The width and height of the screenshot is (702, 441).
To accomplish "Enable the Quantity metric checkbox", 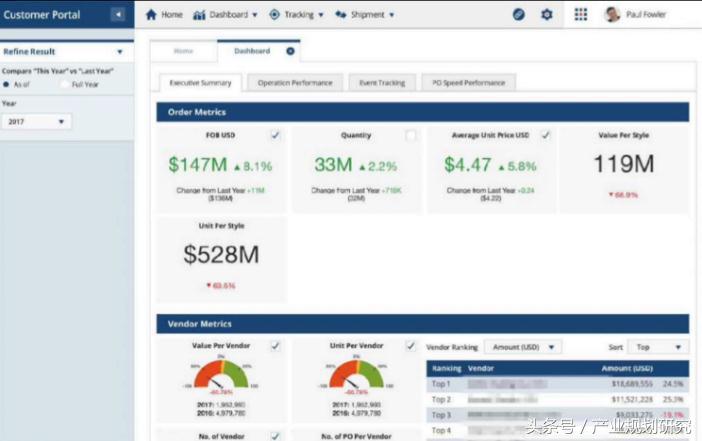I will 411,135.
